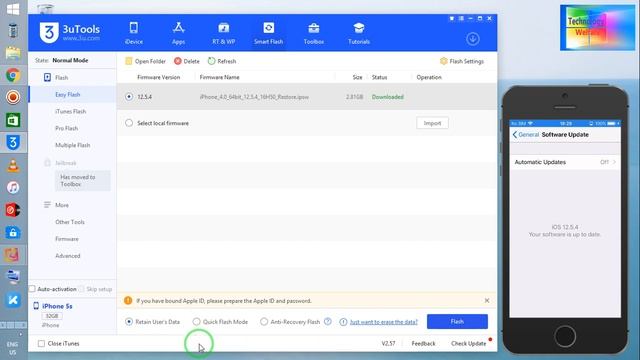Toggle the Skip setup checkbox
Viewport: 640px width, 360px height.
[x=82, y=289]
